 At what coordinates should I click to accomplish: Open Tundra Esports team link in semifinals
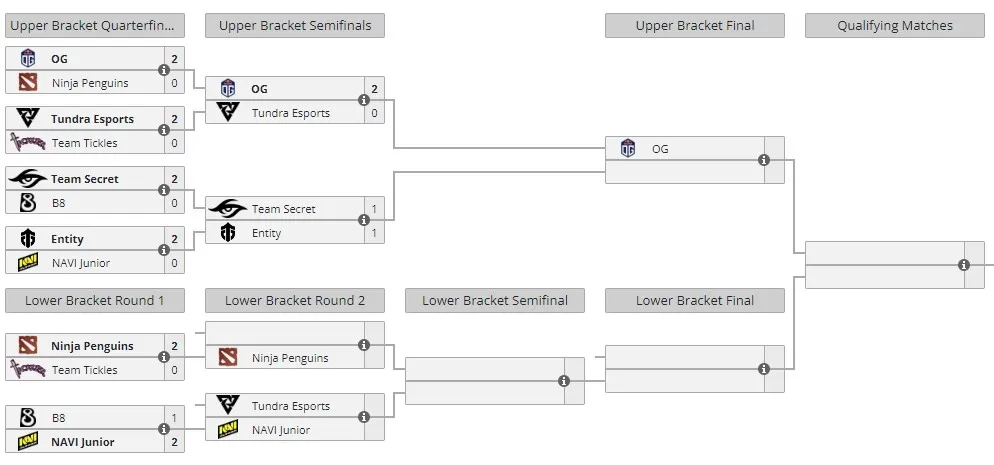click(x=291, y=113)
